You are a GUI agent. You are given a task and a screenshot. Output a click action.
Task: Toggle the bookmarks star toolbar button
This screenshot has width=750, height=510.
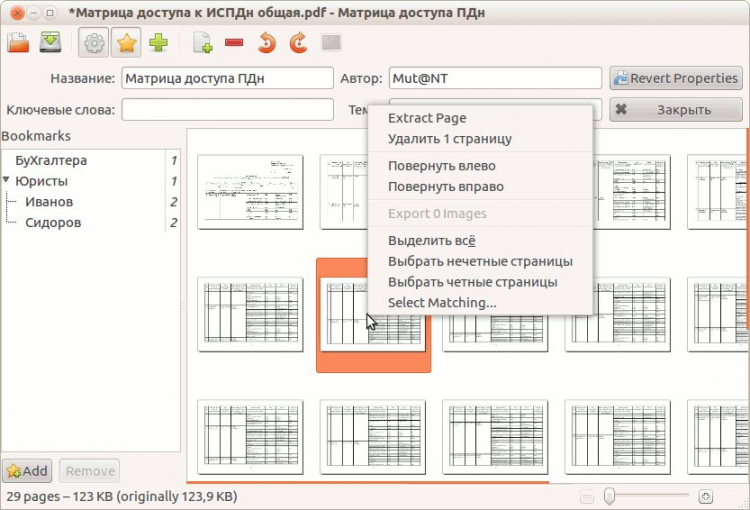coord(126,43)
